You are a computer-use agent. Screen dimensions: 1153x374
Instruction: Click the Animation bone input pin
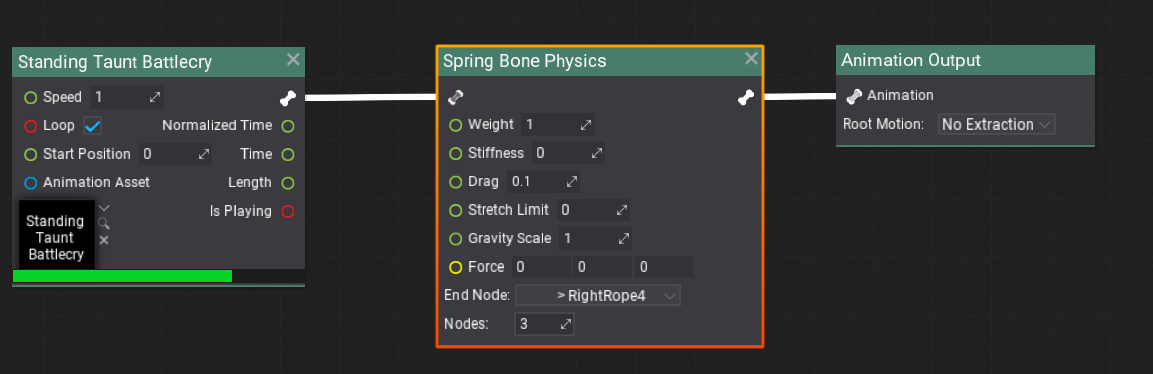coord(854,96)
